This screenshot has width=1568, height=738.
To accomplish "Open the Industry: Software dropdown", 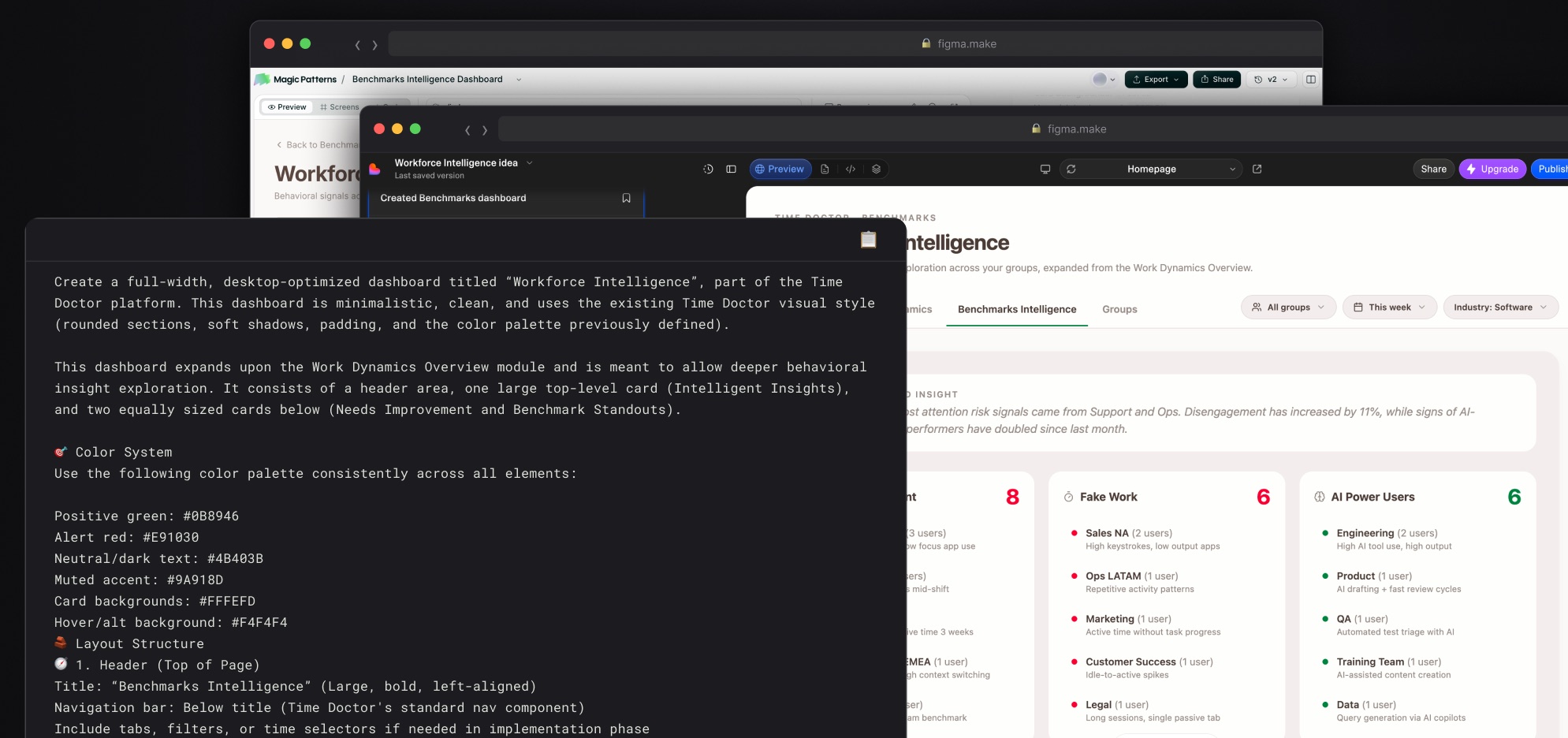I will (x=1500, y=307).
